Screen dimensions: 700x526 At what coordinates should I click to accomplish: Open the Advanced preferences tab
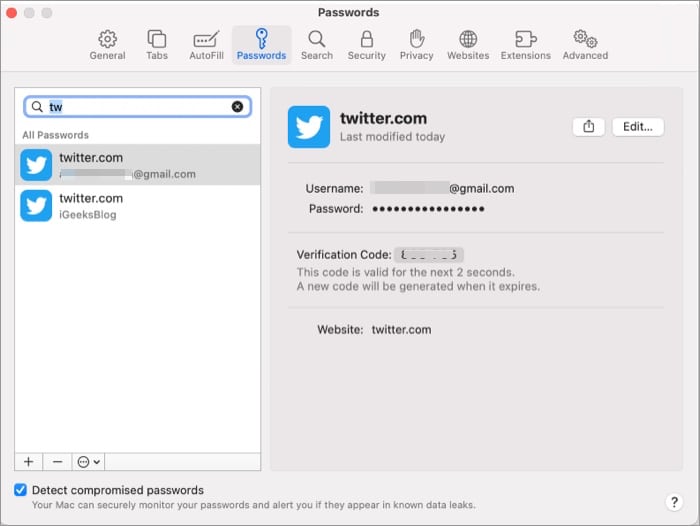(585, 45)
